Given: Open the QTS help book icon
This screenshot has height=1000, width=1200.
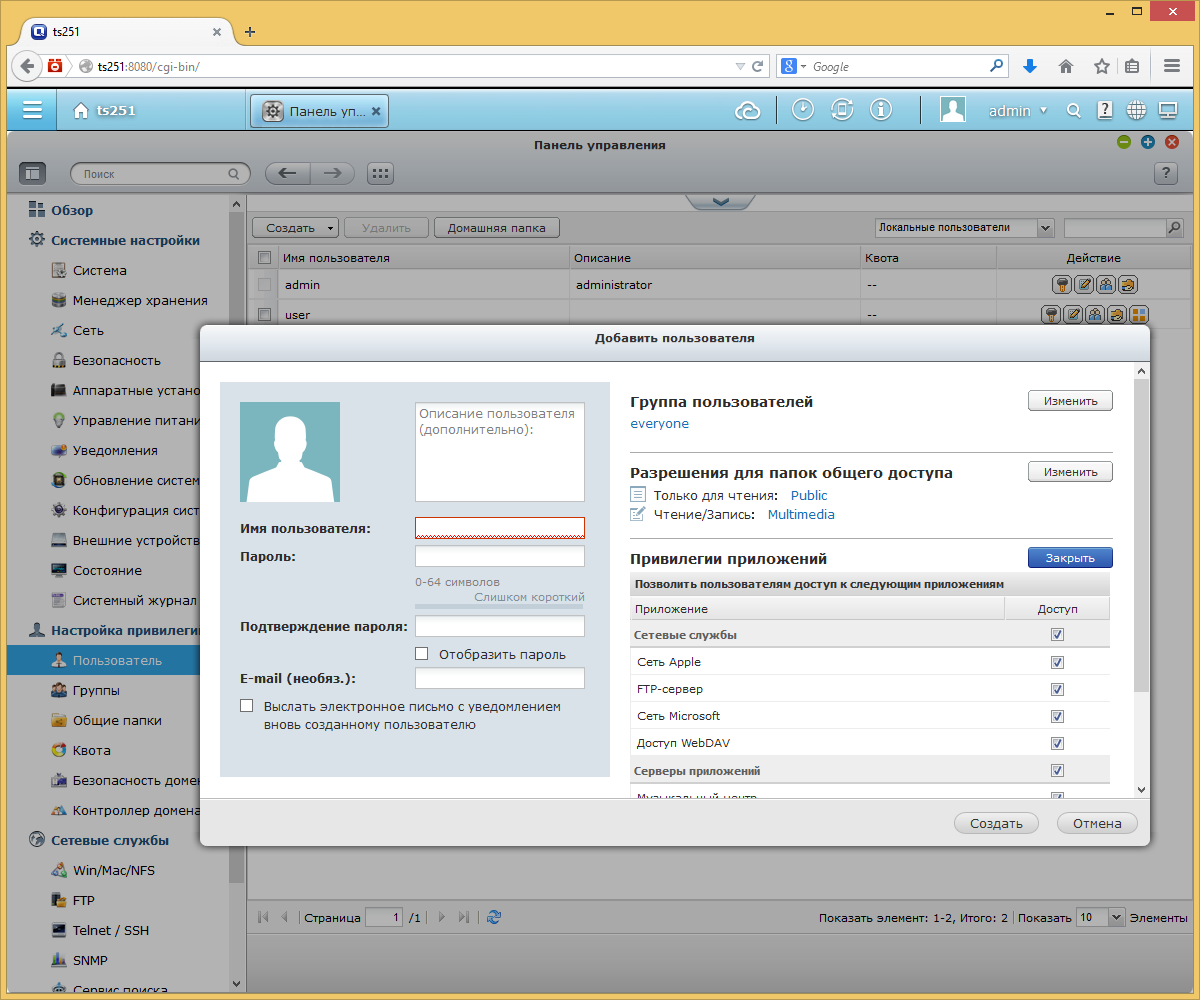Looking at the screenshot, I should pos(1105,110).
